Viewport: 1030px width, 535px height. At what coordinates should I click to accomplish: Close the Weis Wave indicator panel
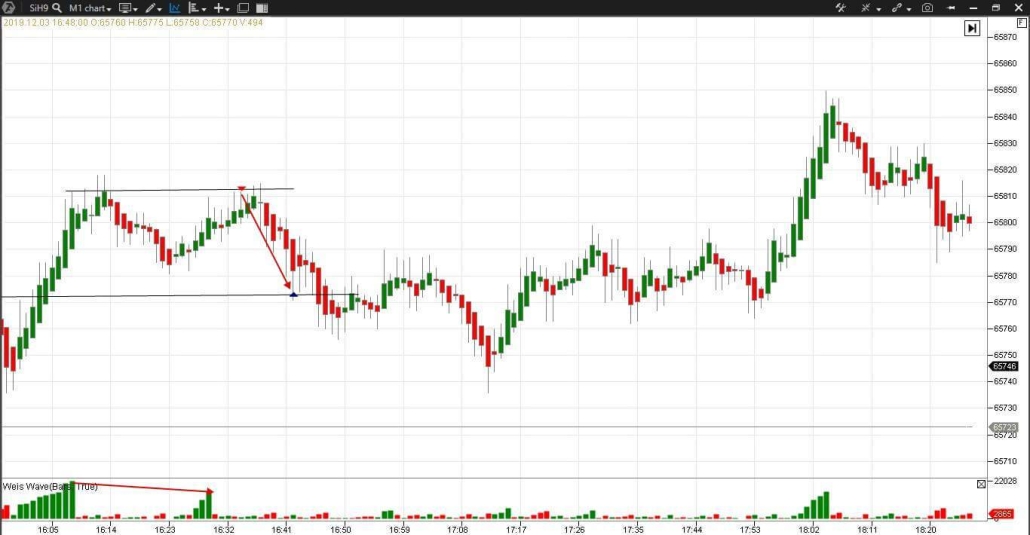[x=981, y=484]
